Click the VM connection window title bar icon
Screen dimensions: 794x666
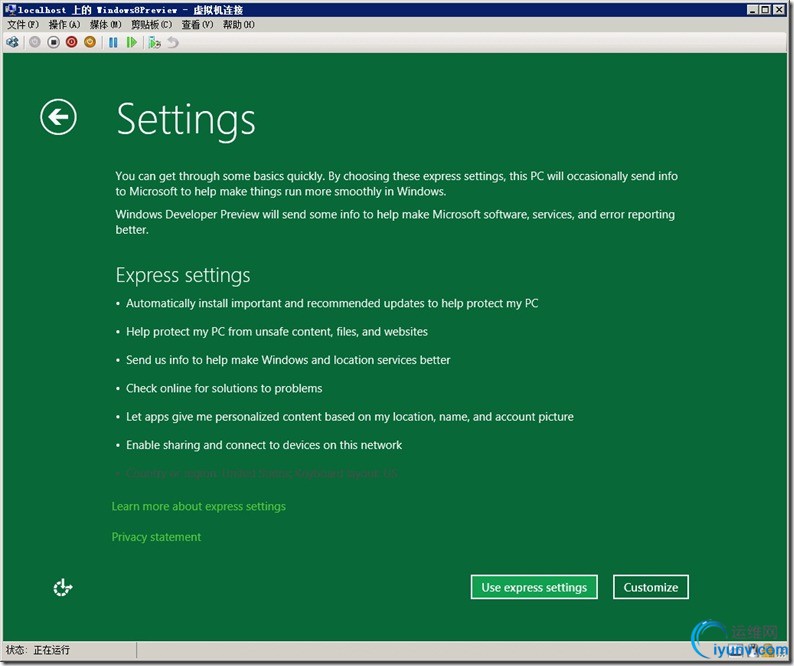click(x=10, y=9)
